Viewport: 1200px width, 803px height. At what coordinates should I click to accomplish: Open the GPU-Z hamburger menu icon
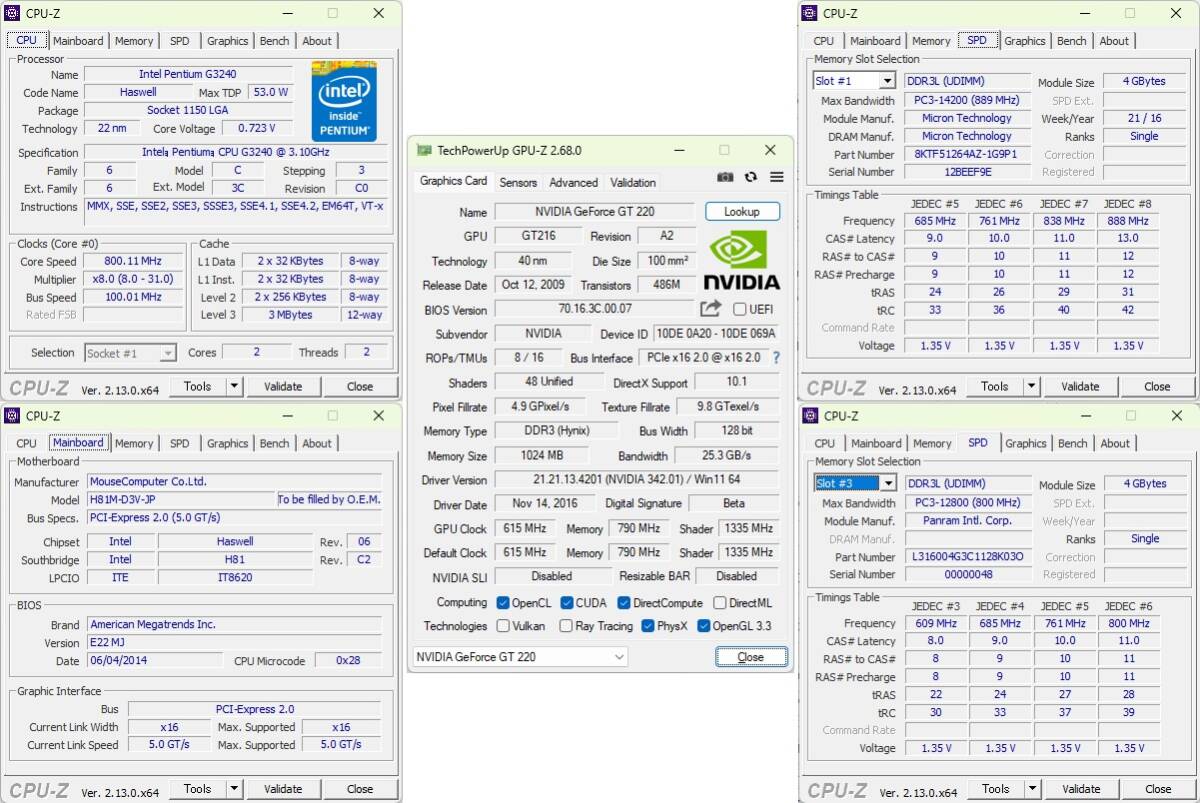776,177
